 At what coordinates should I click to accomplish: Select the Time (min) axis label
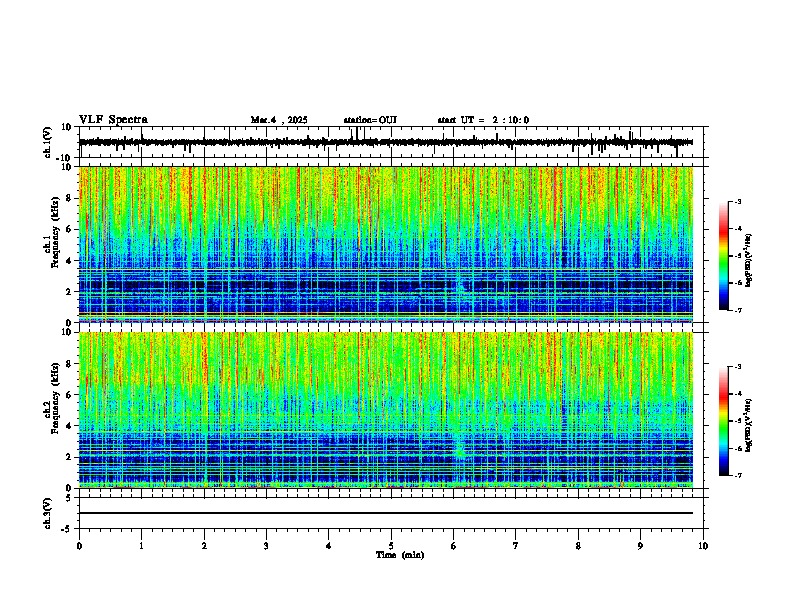pyautogui.click(x=400, y=555)
